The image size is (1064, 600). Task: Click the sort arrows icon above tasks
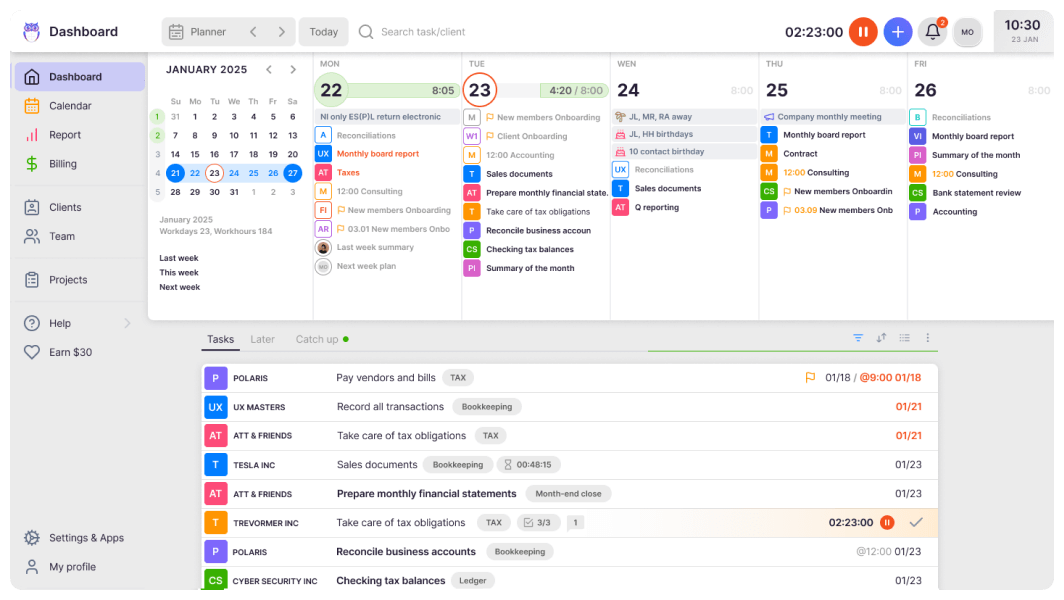point(881,338)
